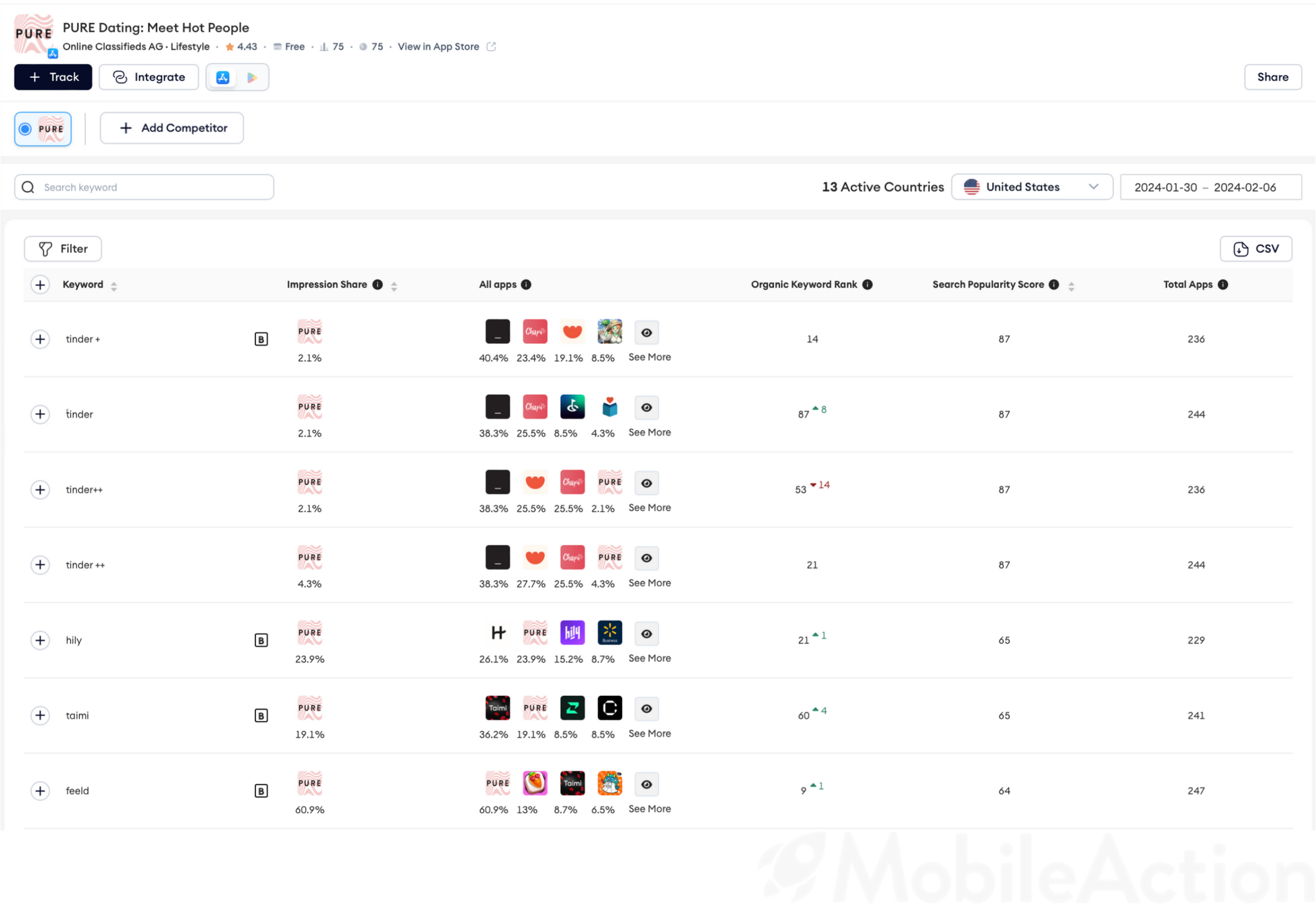Click the 36.2% Taimi icon in taimi row
This screenshot has width=1316, height=905.
(498, 708)
